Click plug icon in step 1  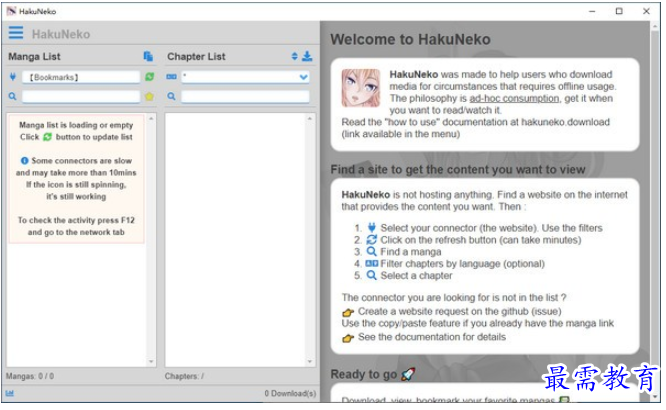point(372,227)
